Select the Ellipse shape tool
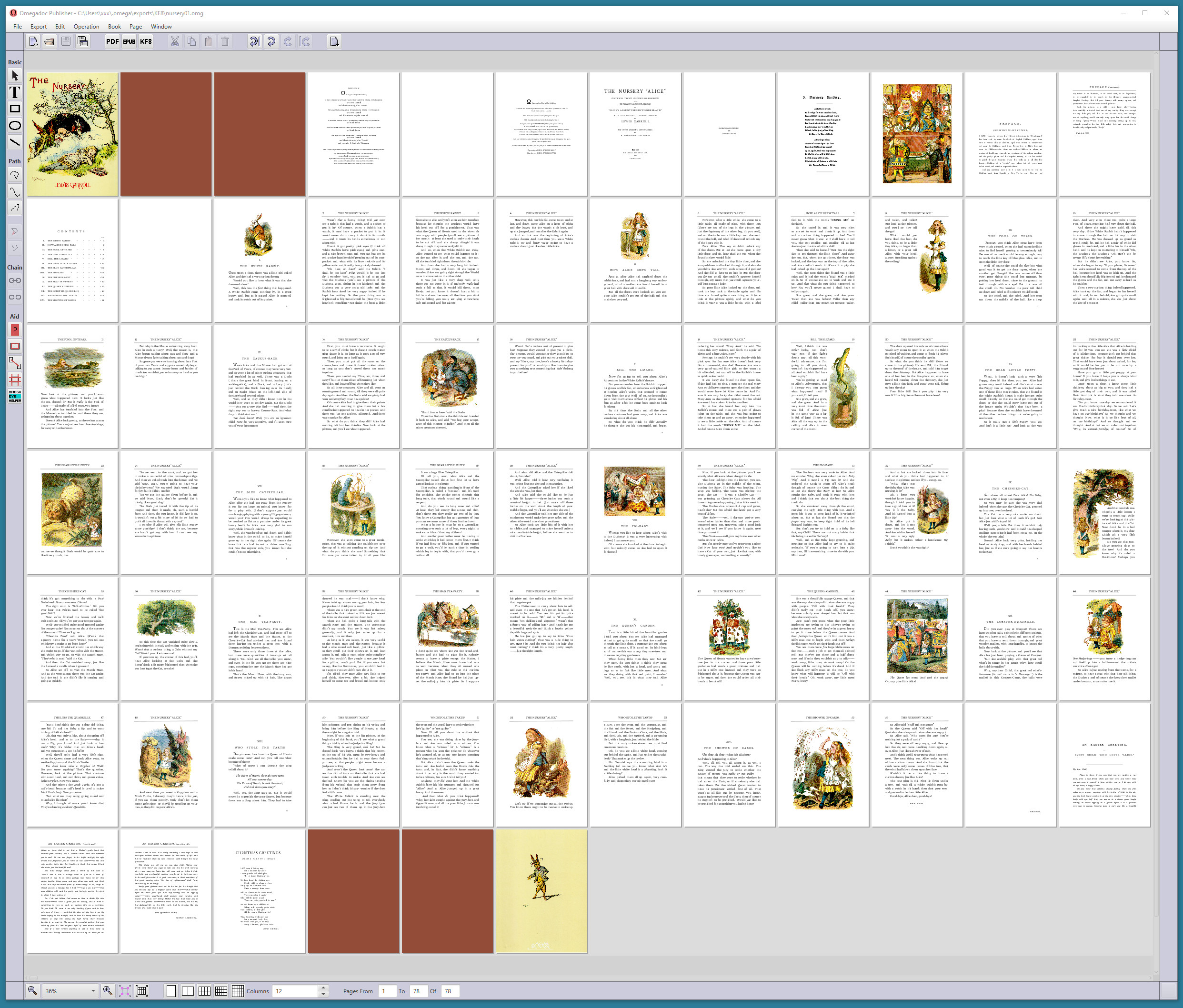1183x1008 pixels. 15,126
